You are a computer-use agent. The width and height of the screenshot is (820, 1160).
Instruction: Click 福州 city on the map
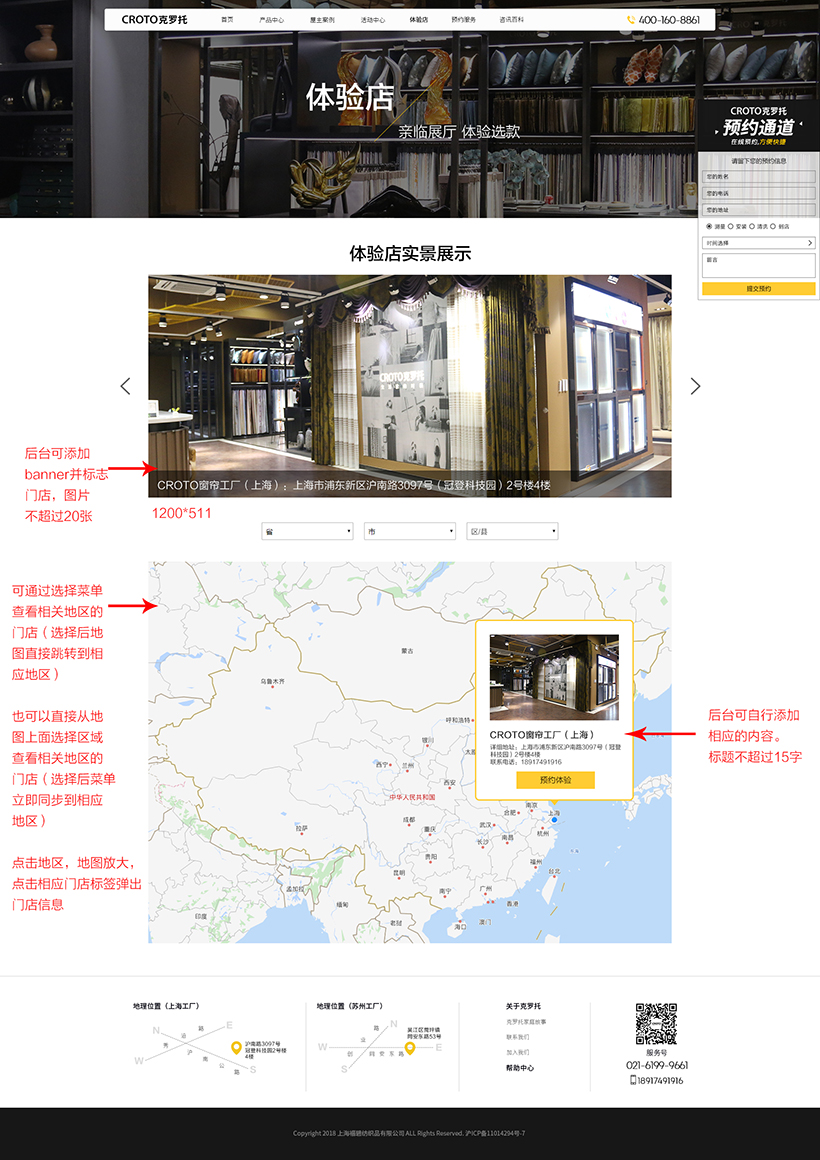click(536, 862)
